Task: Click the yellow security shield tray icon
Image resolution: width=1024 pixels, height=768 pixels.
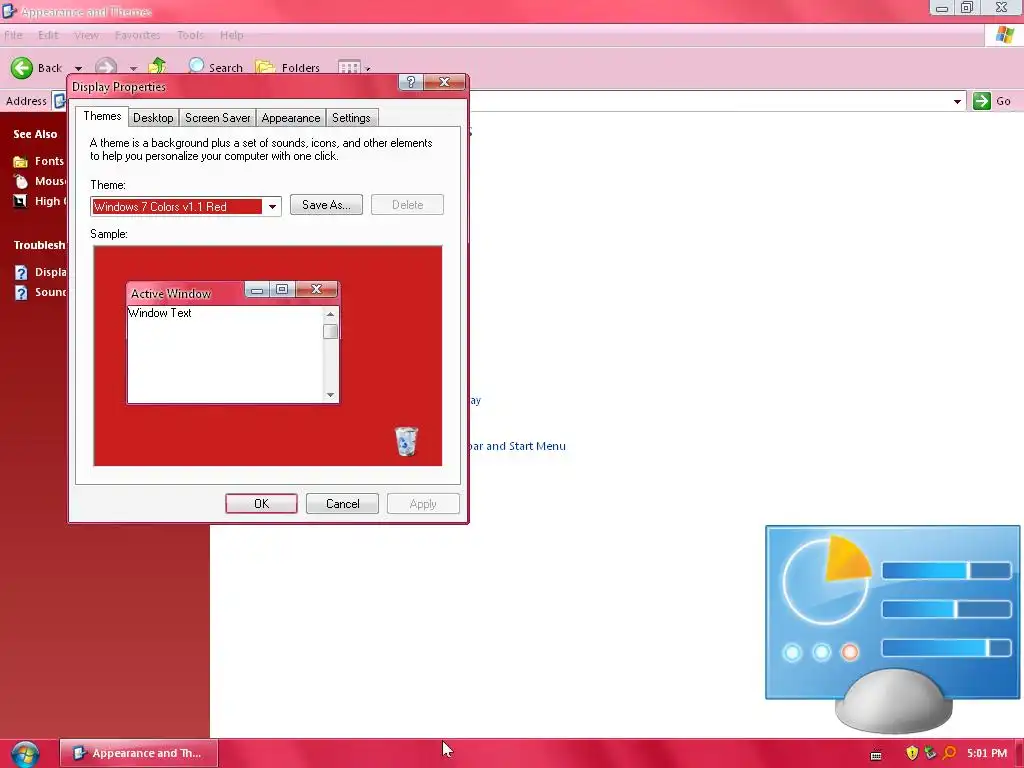Action: pos(912,753)
